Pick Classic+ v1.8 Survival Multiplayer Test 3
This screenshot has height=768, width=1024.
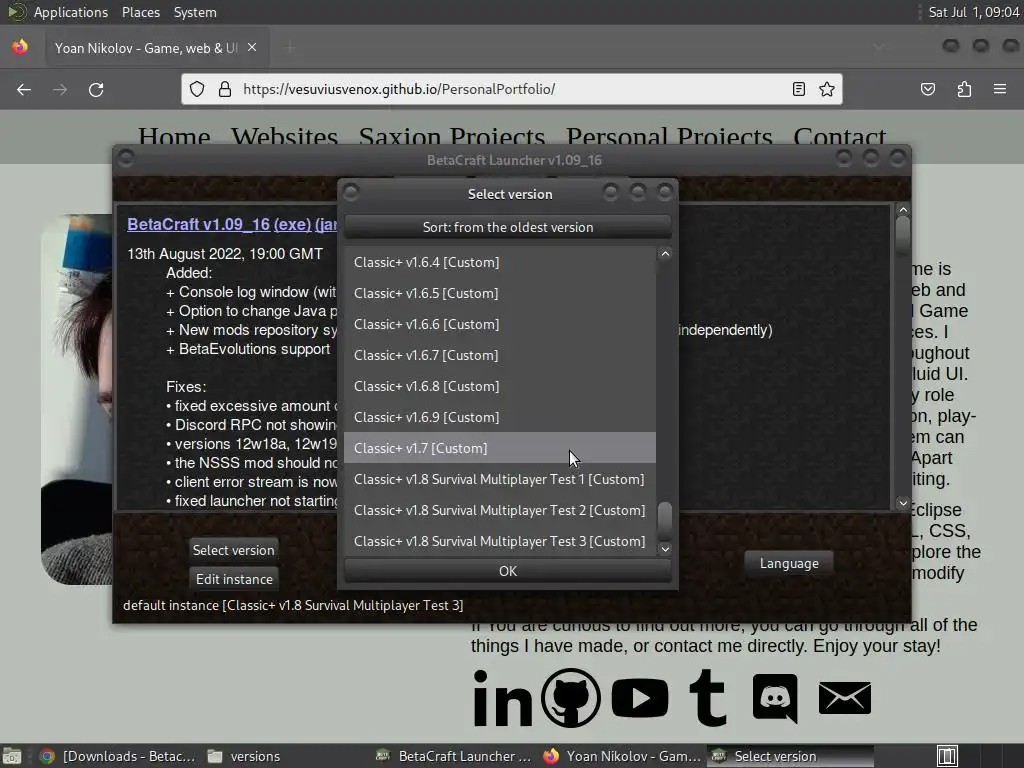click(x=500, y=541)
